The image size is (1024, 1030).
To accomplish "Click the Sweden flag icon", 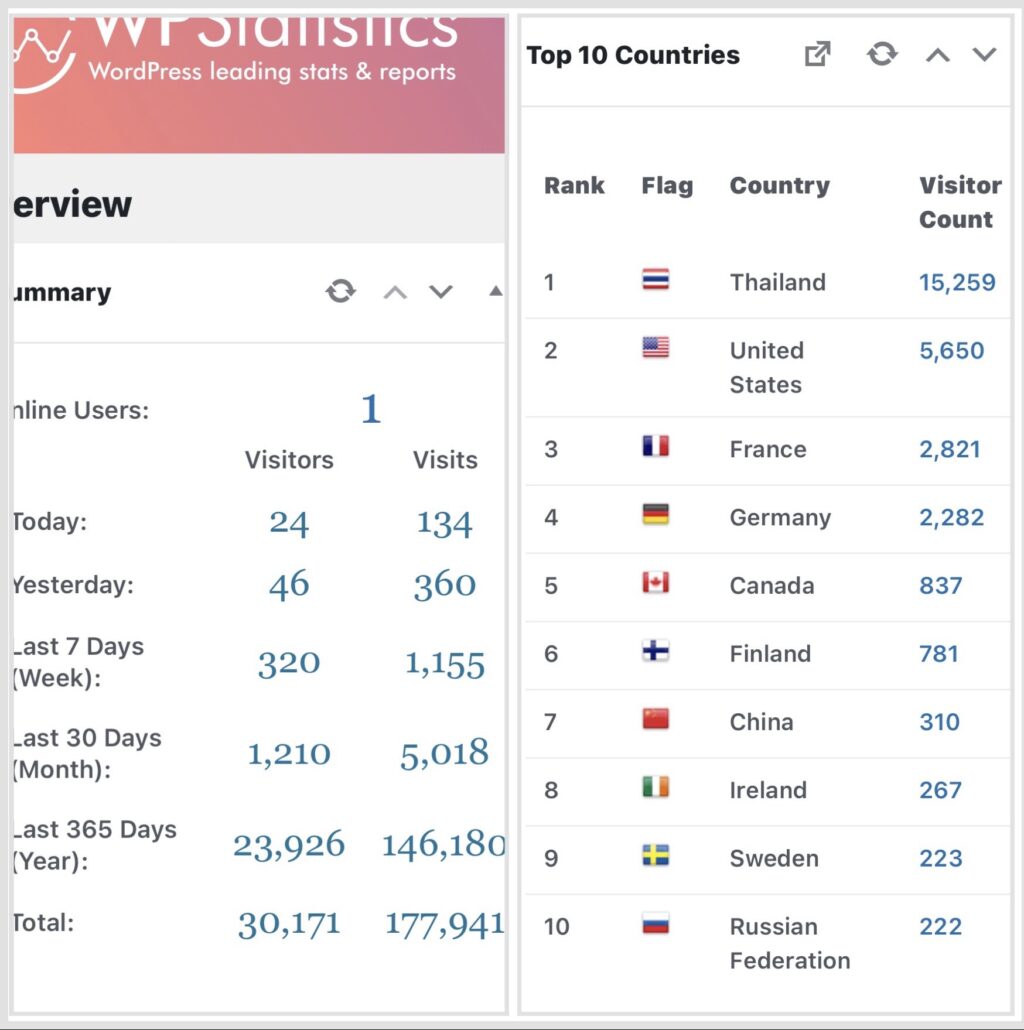I will click(655, 856).
